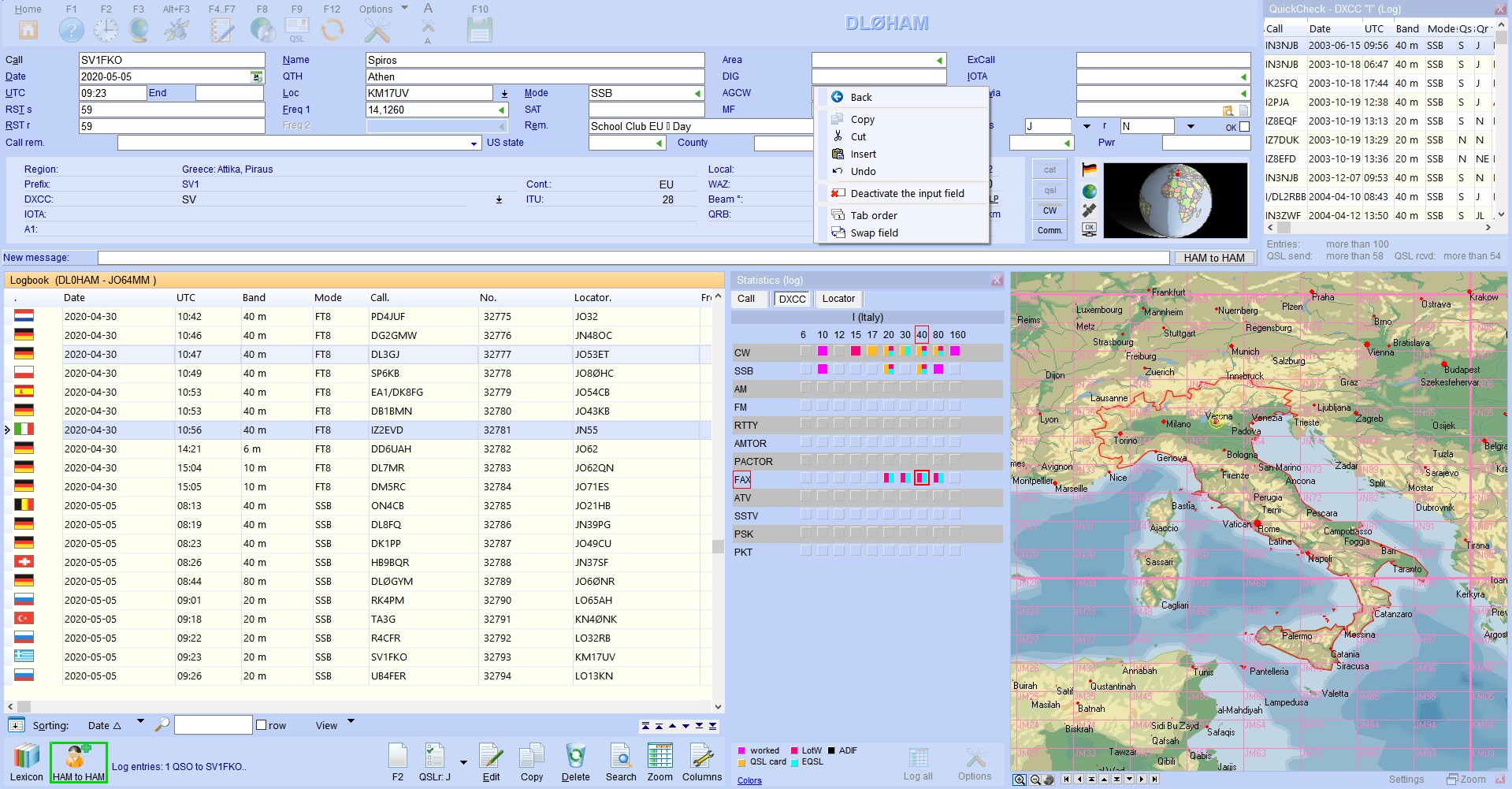Open the Call rem. dropdown

[x=474, y=143]
